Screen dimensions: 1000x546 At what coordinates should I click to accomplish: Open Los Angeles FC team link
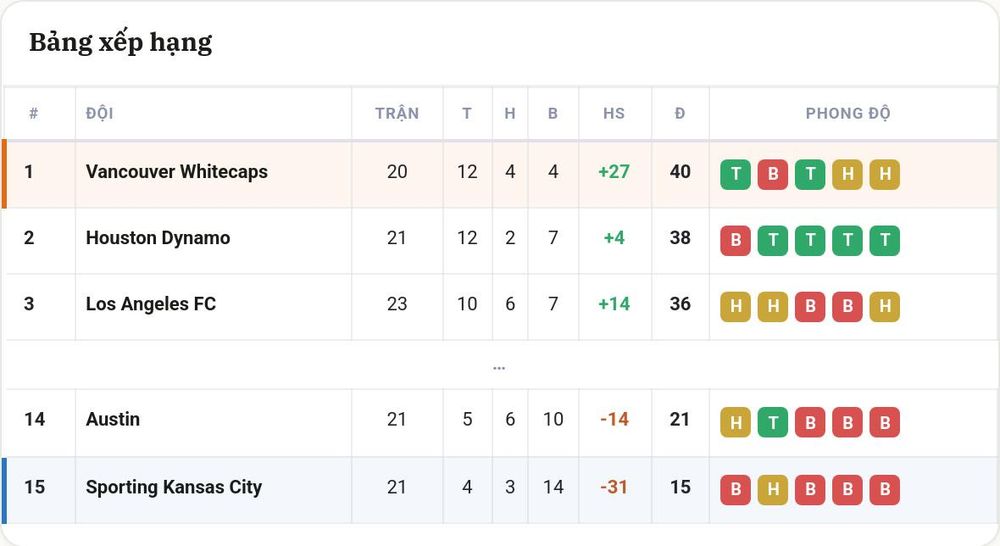pos(151,304)
